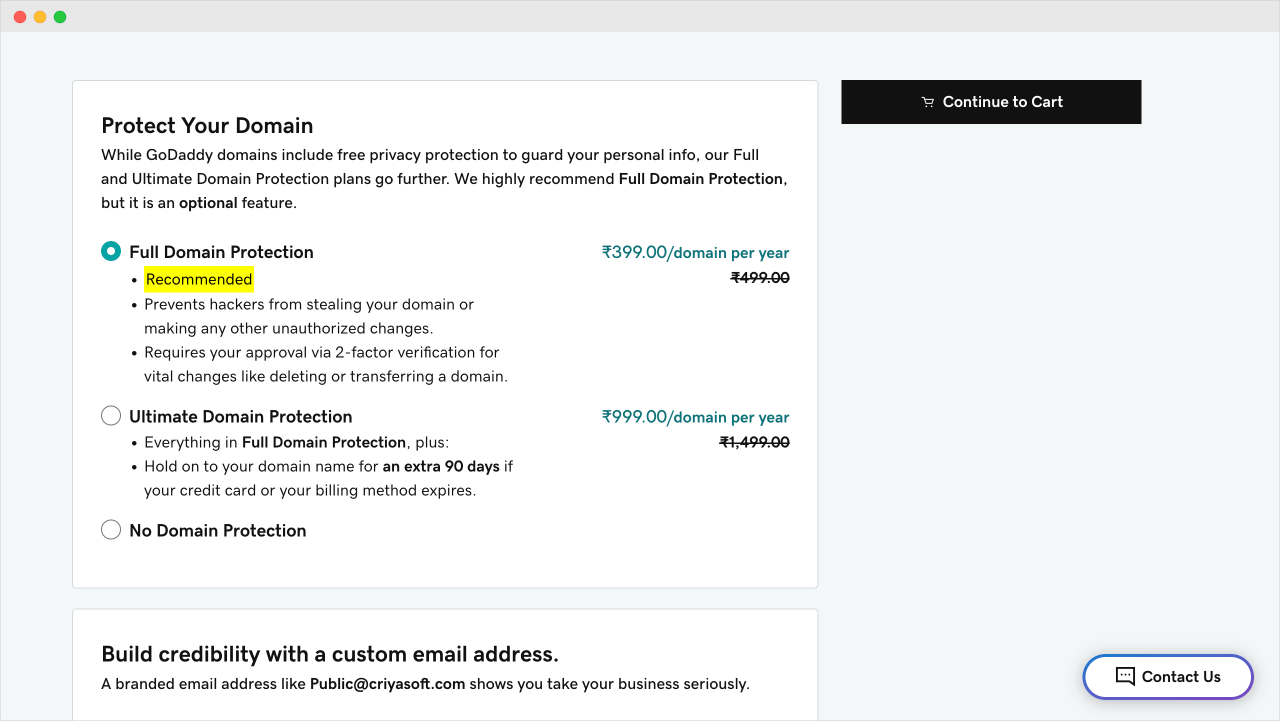The image size is (1281, 722).
Task: Click the Ultimate Domain Protection label text
Action: [241, 416]
